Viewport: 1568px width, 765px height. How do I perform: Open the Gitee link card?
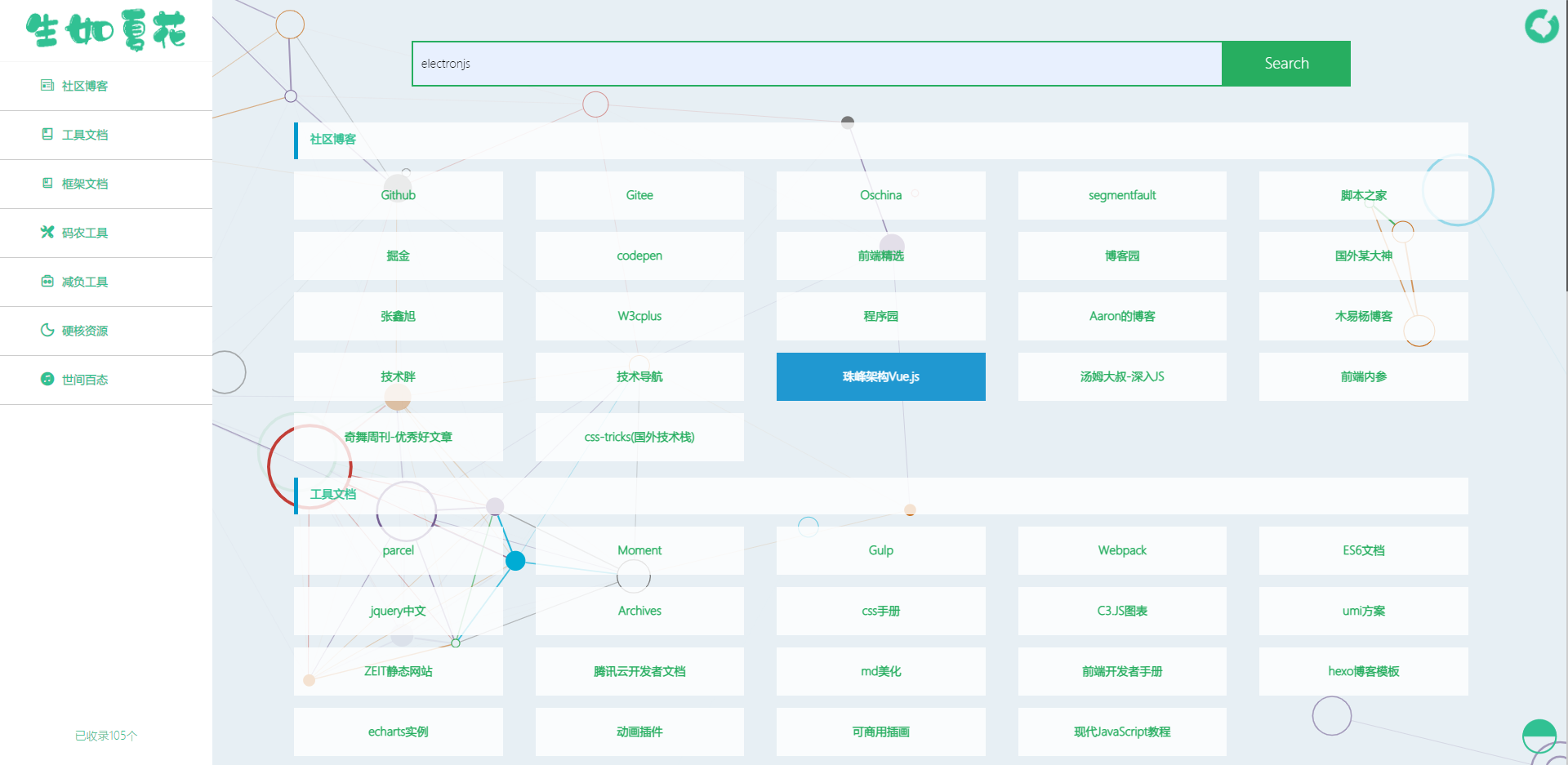(639, 195)
